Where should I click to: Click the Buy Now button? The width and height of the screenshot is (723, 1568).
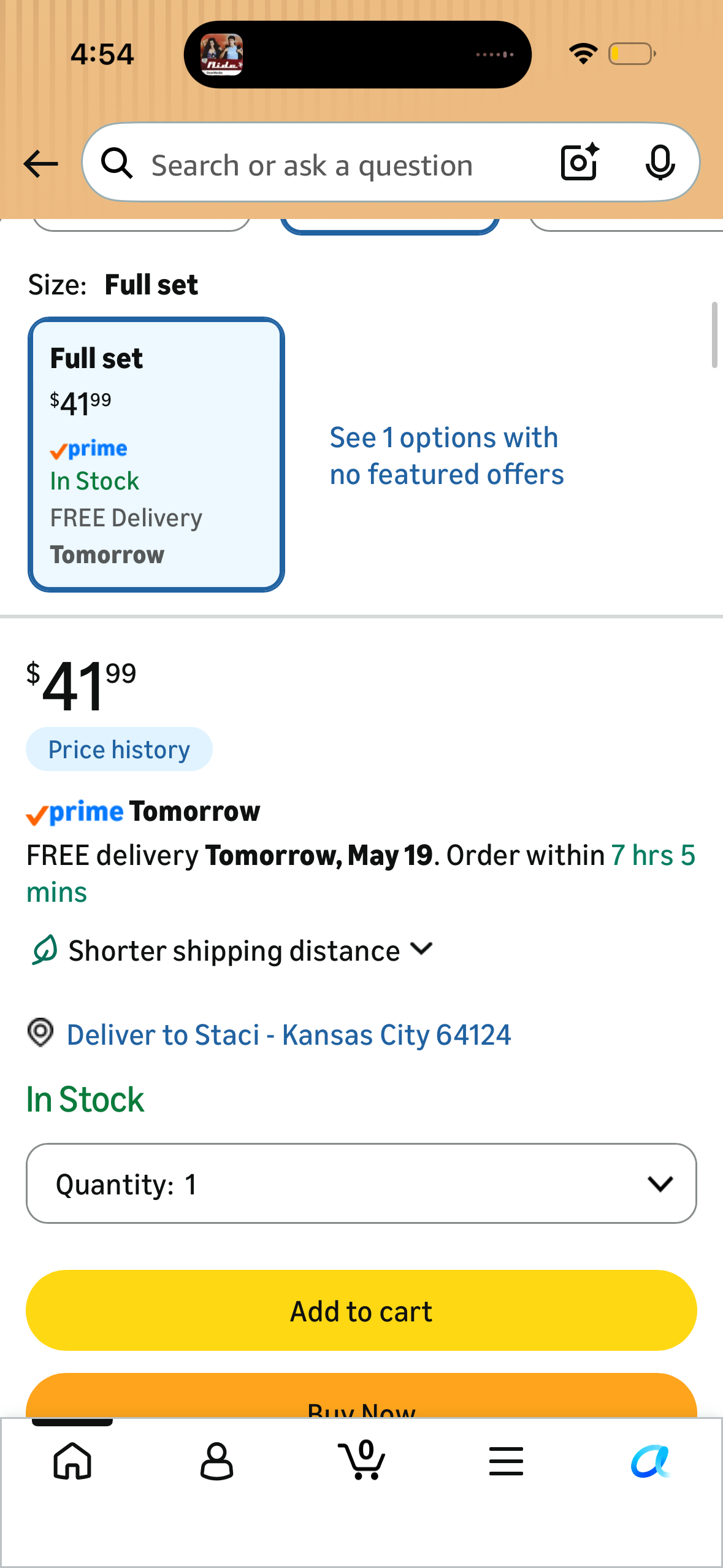point(361,1396)
